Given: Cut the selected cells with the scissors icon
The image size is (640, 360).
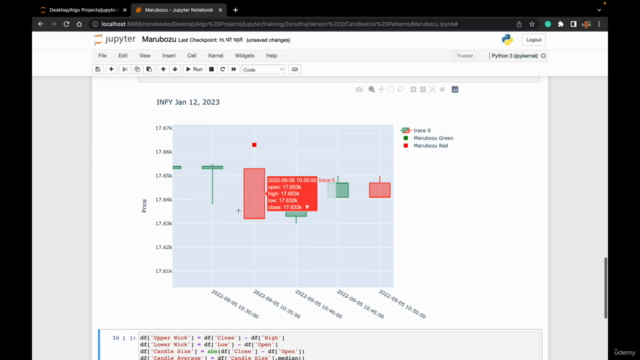Looking at the screenshot, I should (x=125, y=69).
